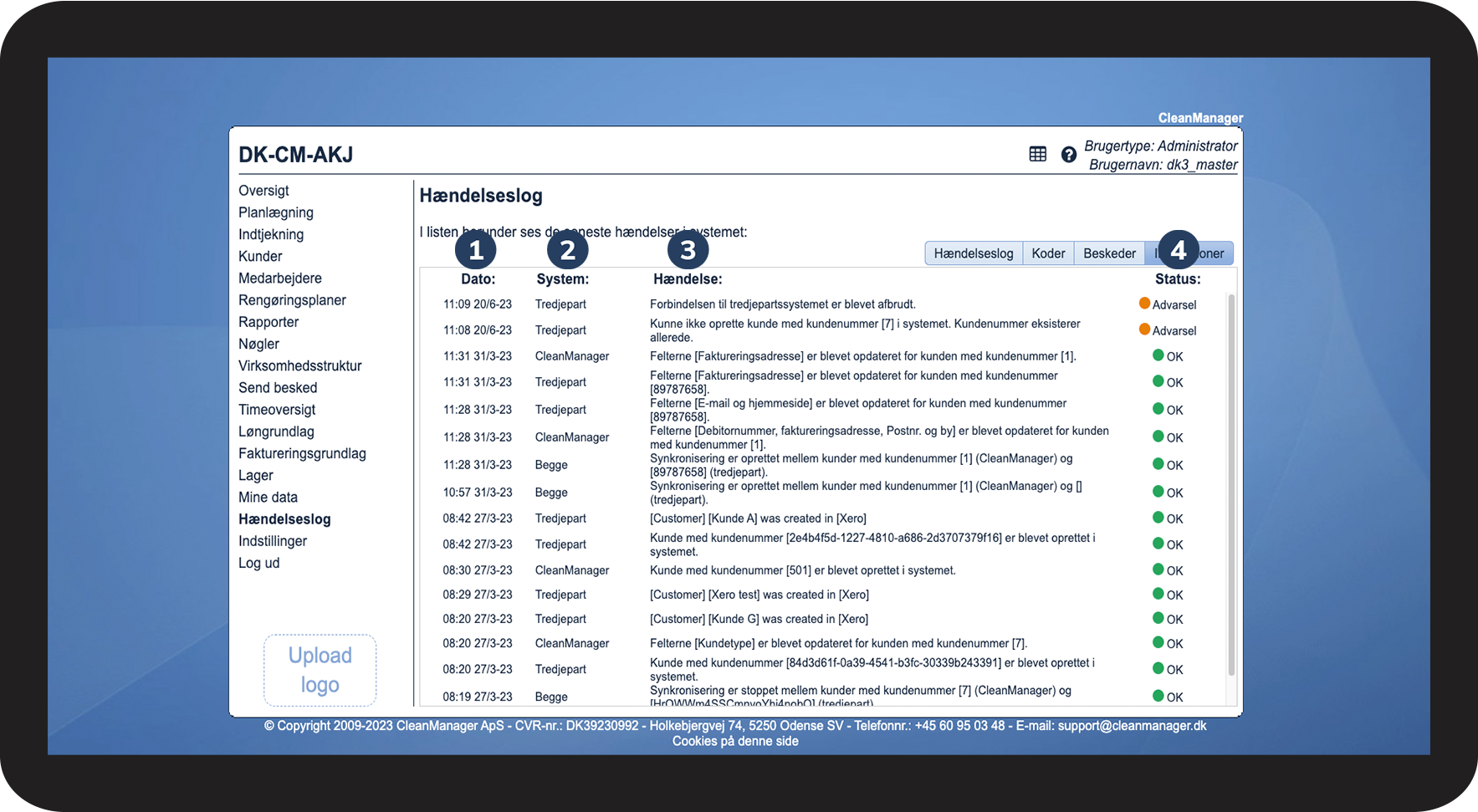
Task: Open the table grid icon in header
Action: pyautogui.click(x=1037, y=154)
